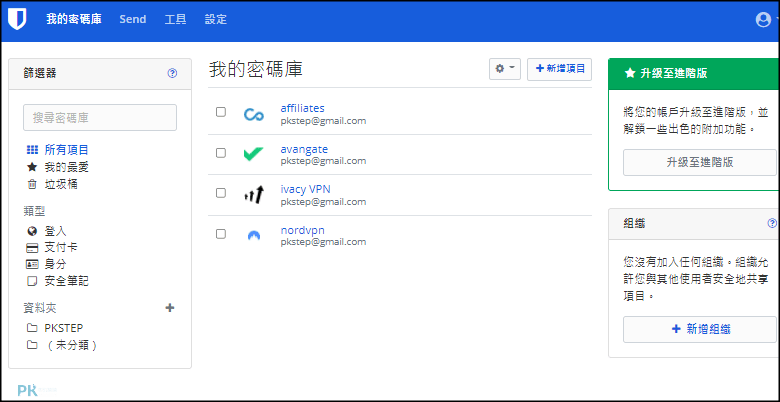Image resolution: width=780 pixels, height=402 pixels.
Task: Filter by 支付卡 type
Action: pyautogui.click(x=61, y=247)
